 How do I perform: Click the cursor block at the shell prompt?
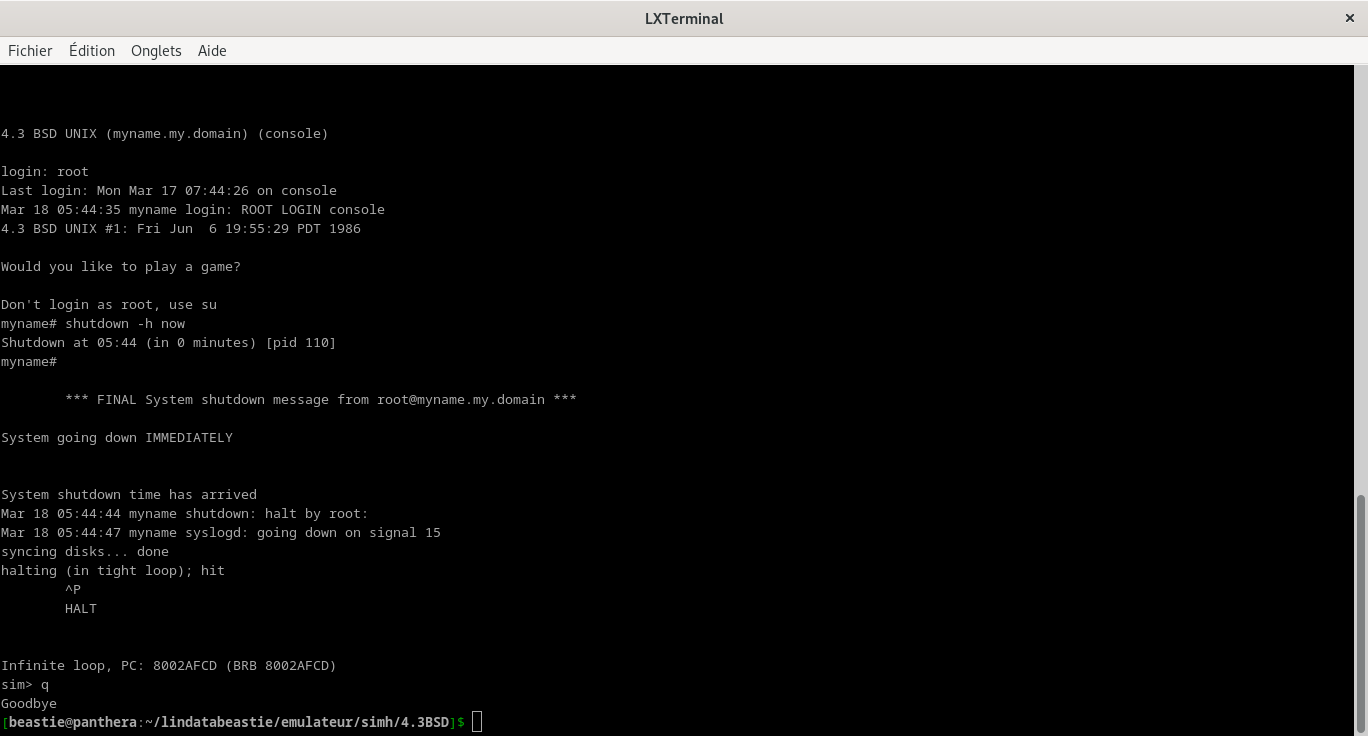point(477,722)
